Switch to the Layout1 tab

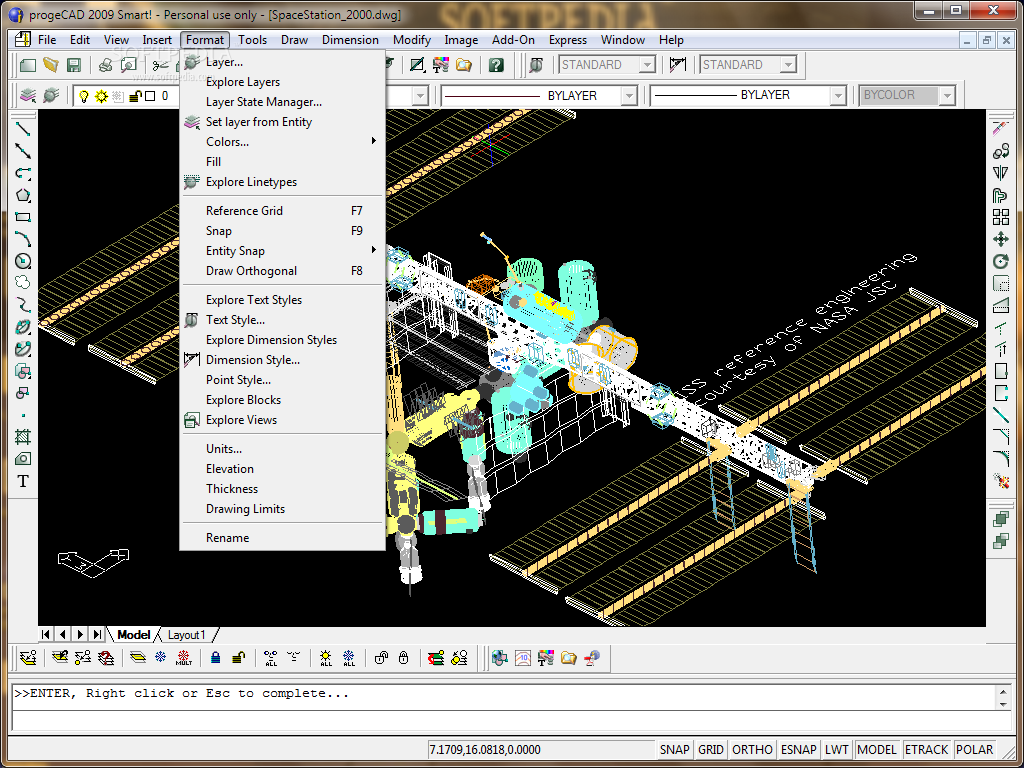[187, 635]
